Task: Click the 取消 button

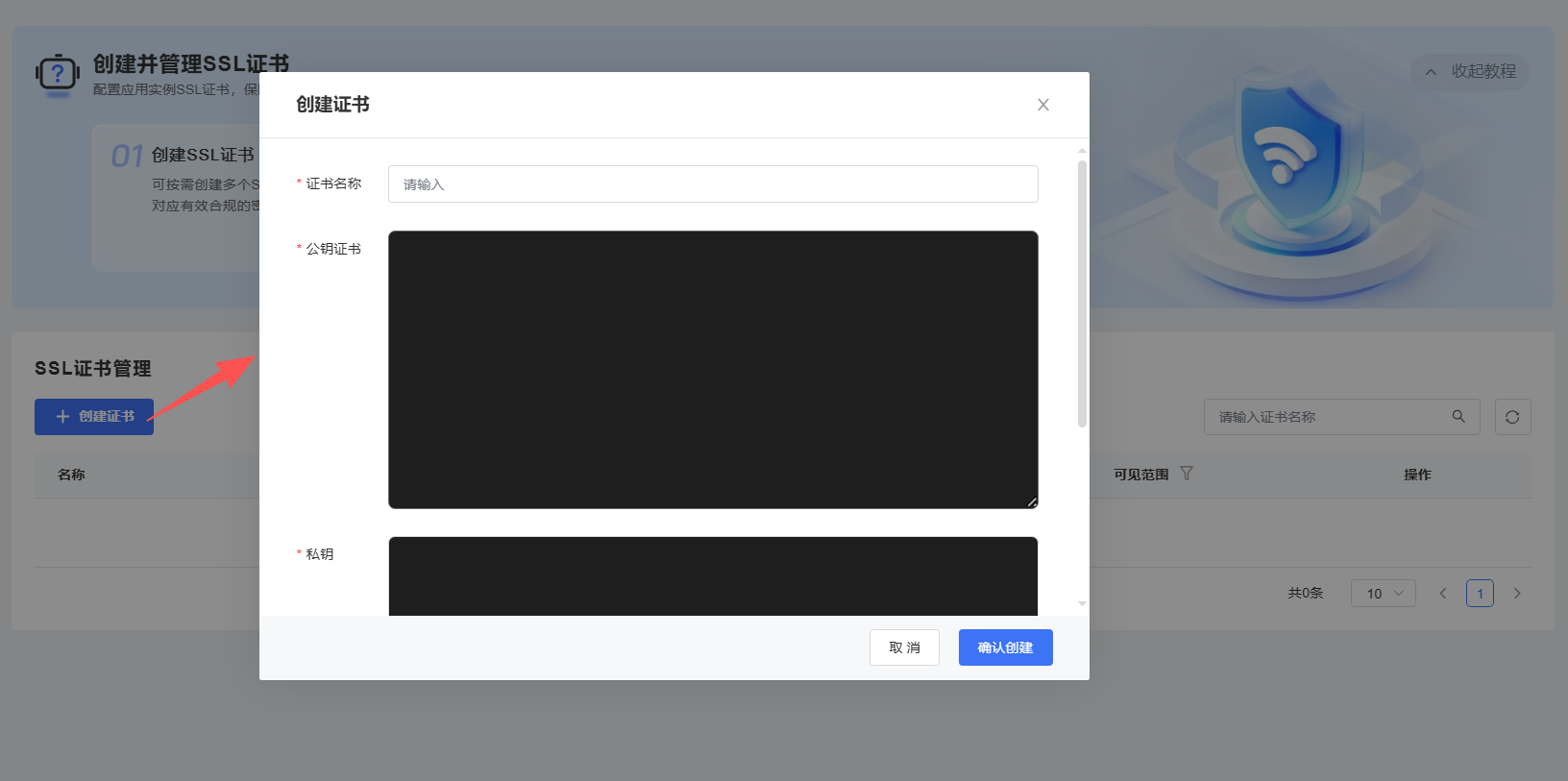Action: click(904, 647)
